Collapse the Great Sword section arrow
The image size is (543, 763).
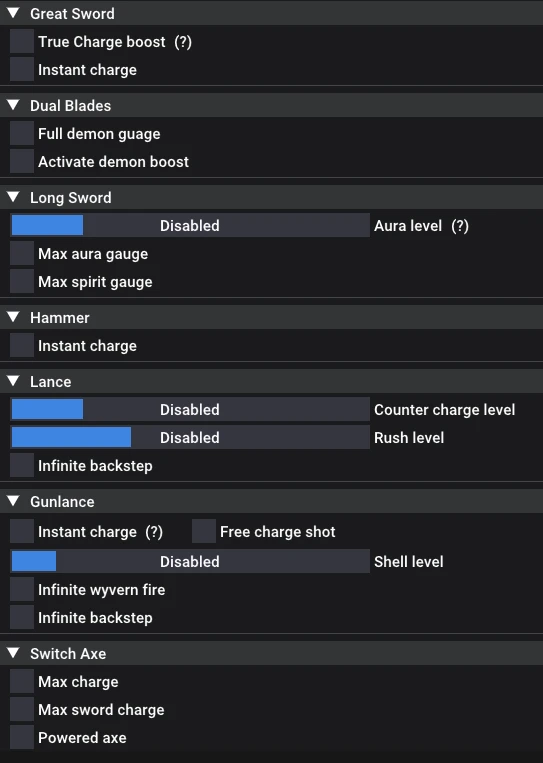[x=14, y=13]
